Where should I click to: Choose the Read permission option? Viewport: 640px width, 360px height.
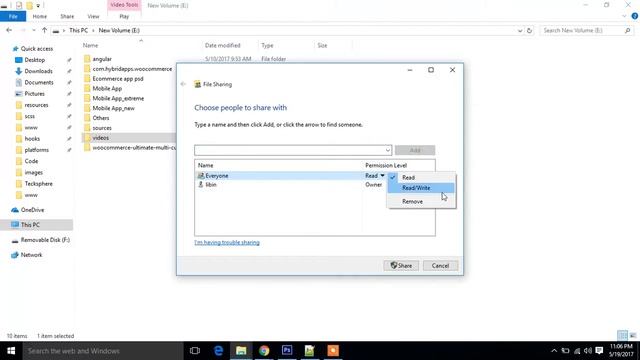click(x=421, y=178)
